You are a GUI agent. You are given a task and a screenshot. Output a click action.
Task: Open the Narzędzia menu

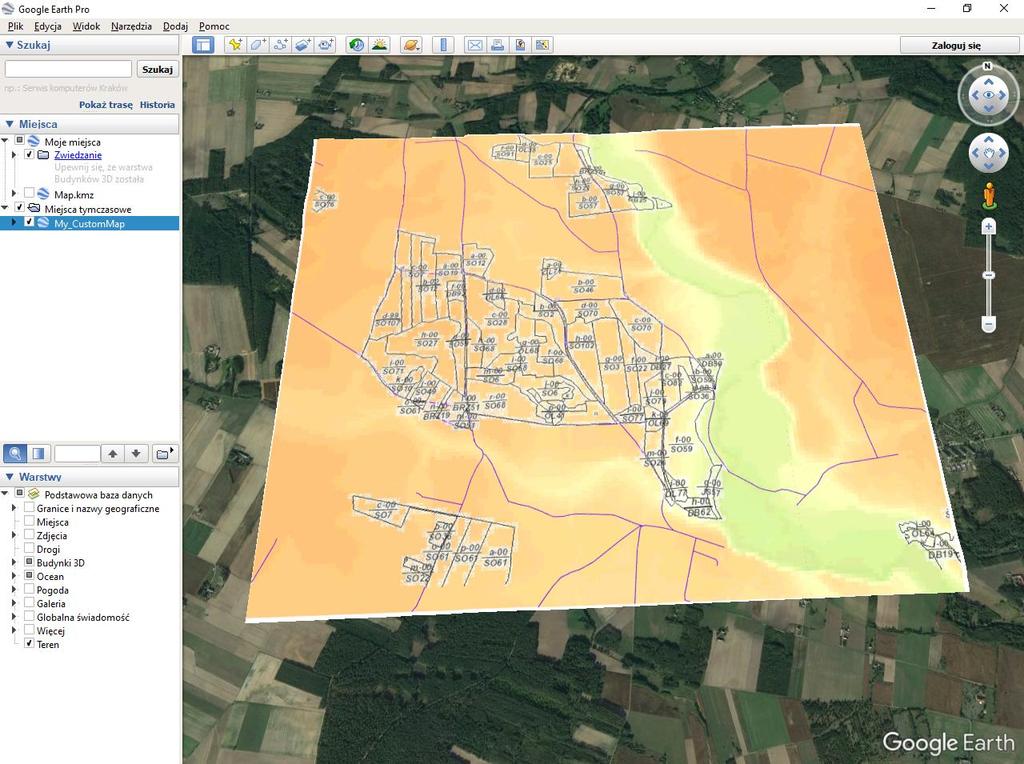coord(131,26)
